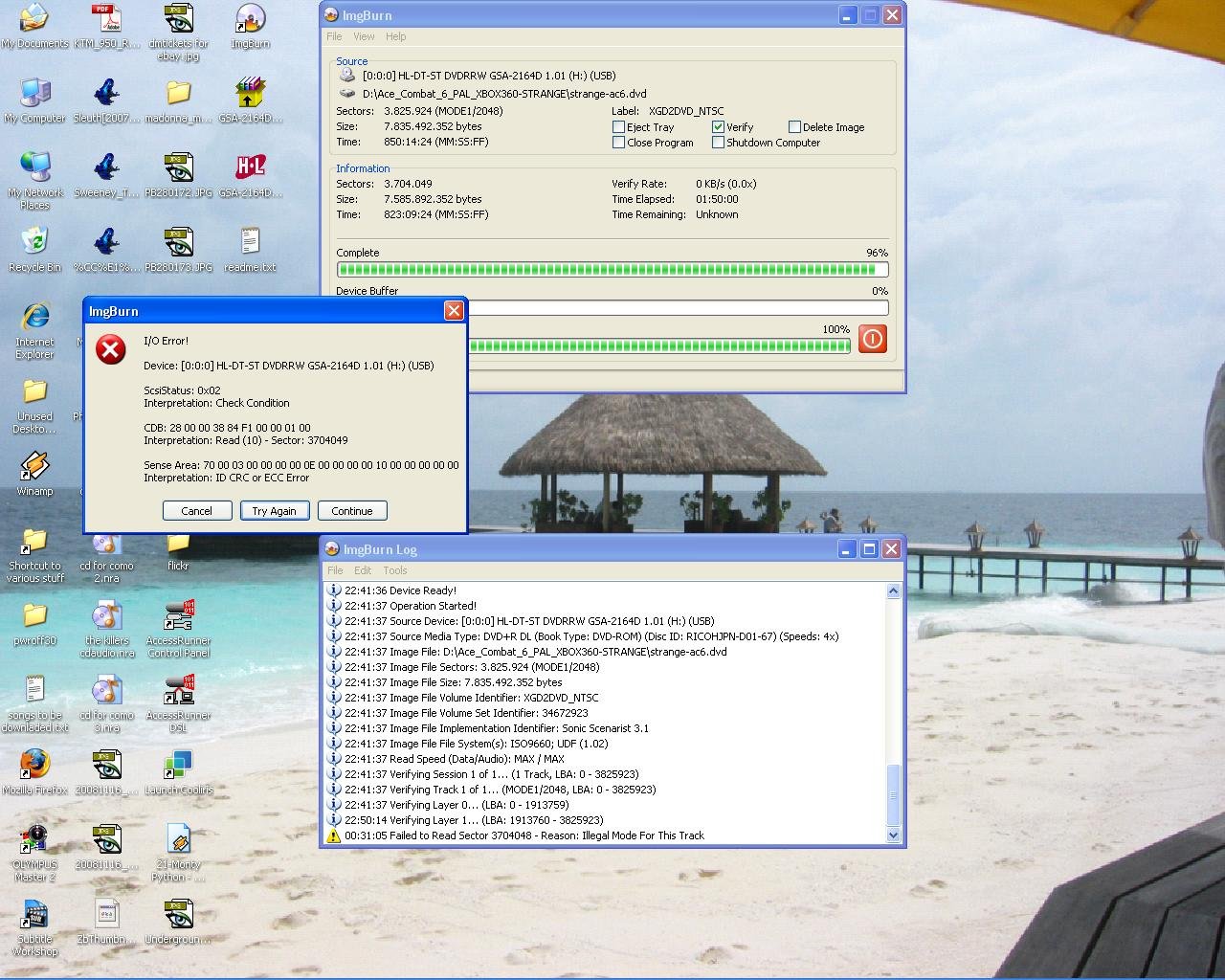Select 'Read Speed (Data/Audio): MAX / MAX' log line
This screenshot has height=980, width=1225.
point(455,759)
